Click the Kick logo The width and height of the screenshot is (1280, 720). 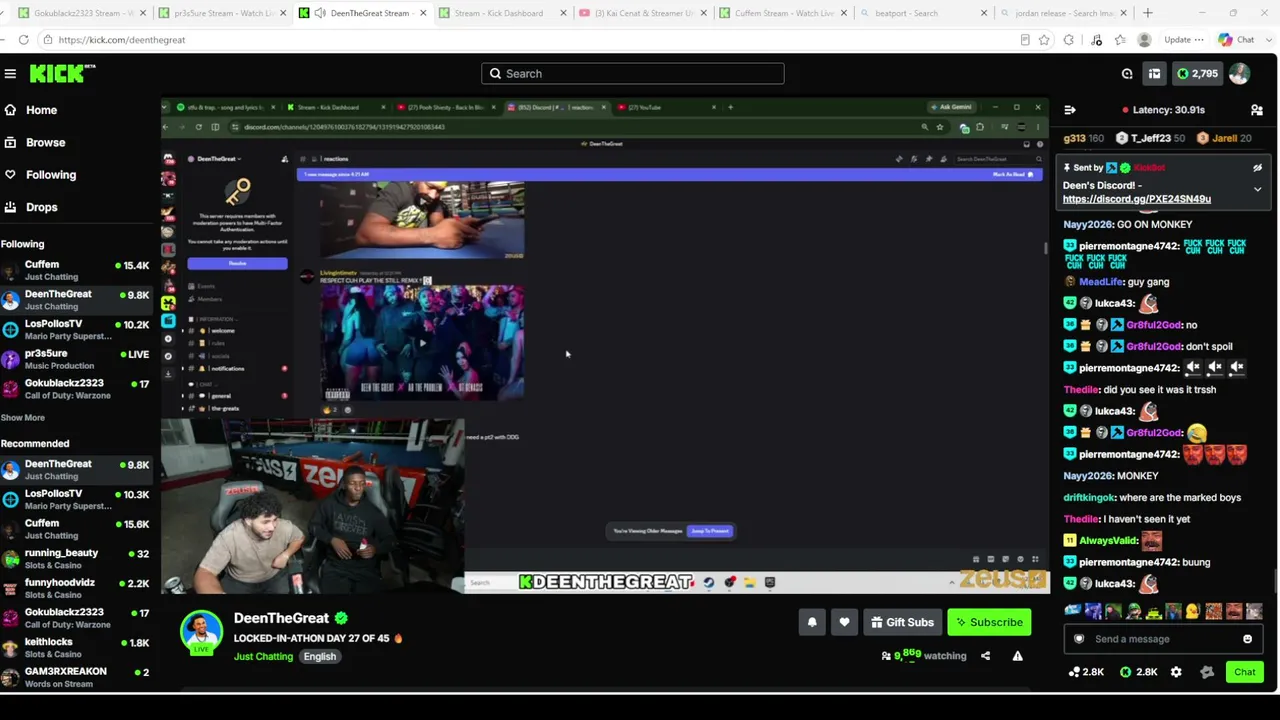(x=62, y=74)
